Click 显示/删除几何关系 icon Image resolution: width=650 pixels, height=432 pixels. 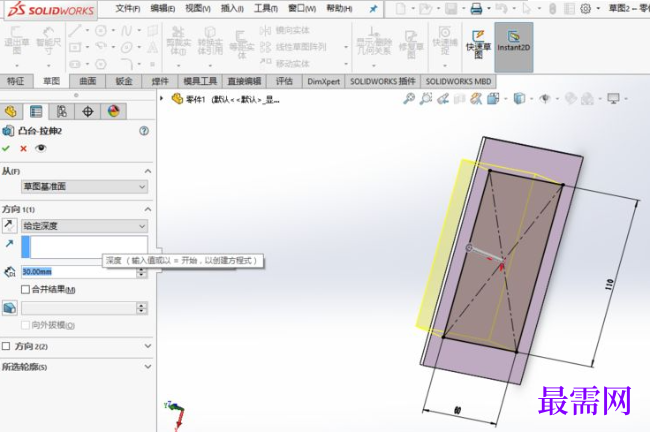pyautogui.click(x=374, y=41)
